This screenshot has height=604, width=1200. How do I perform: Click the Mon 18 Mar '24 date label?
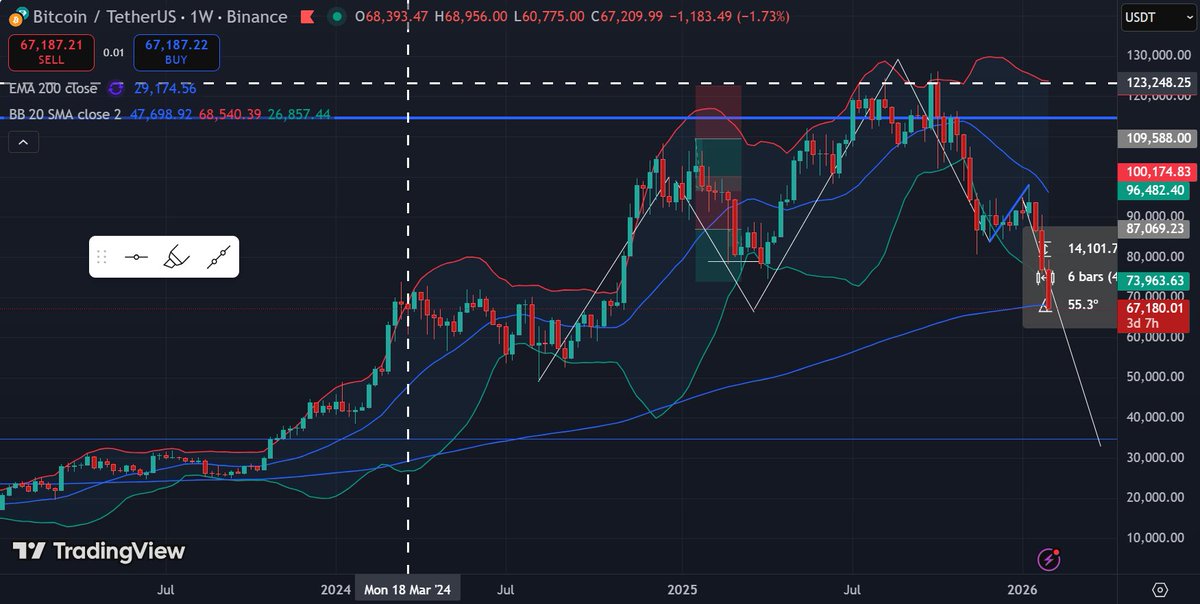(408, 590)
